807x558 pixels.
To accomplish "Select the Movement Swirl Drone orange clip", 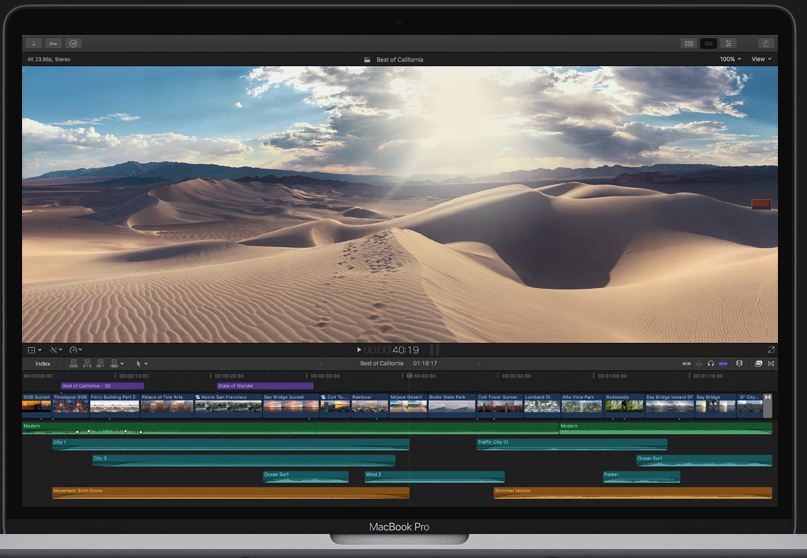I will point(231,493).
